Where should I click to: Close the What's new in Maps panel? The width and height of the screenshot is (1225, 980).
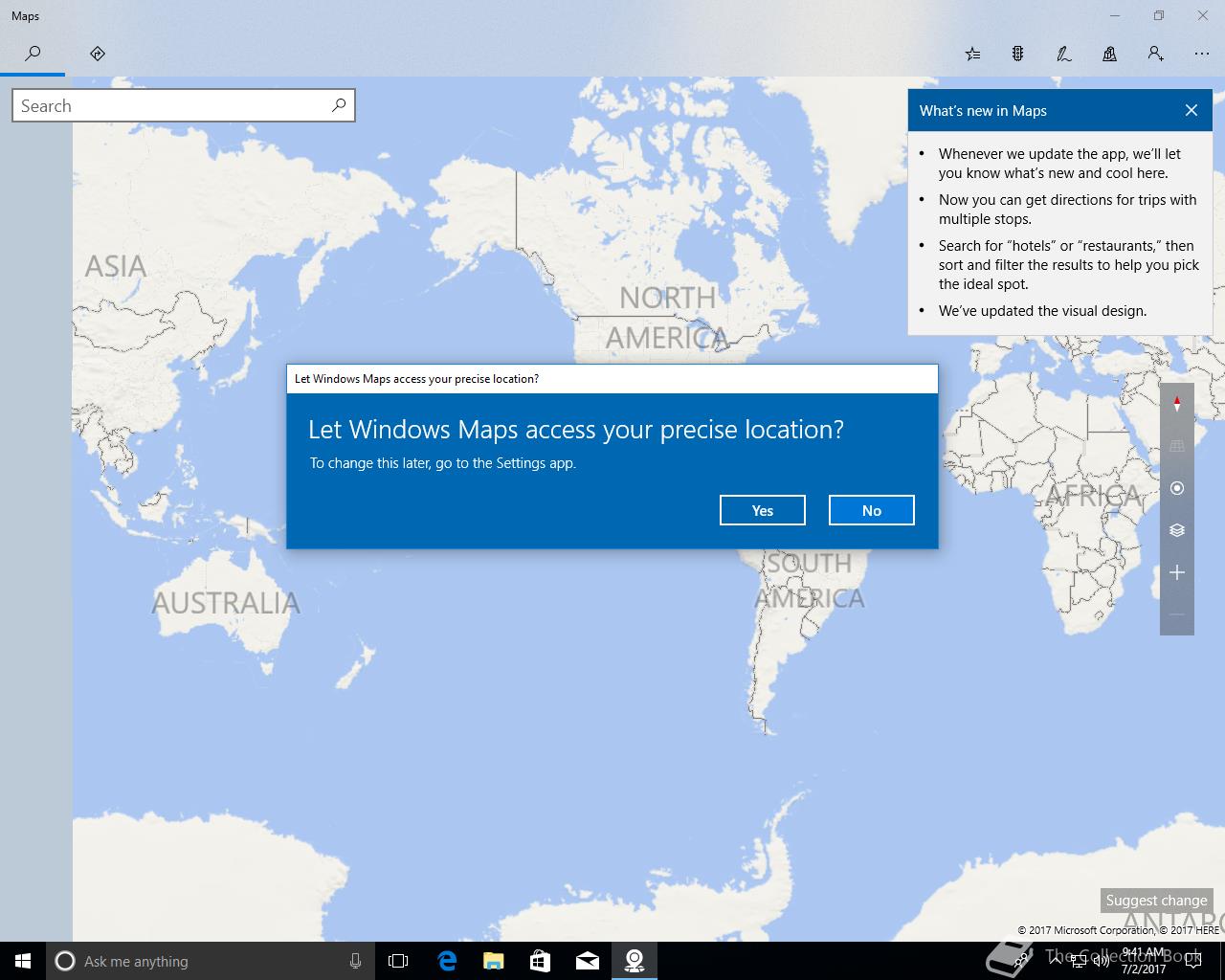pos(1192,110)
